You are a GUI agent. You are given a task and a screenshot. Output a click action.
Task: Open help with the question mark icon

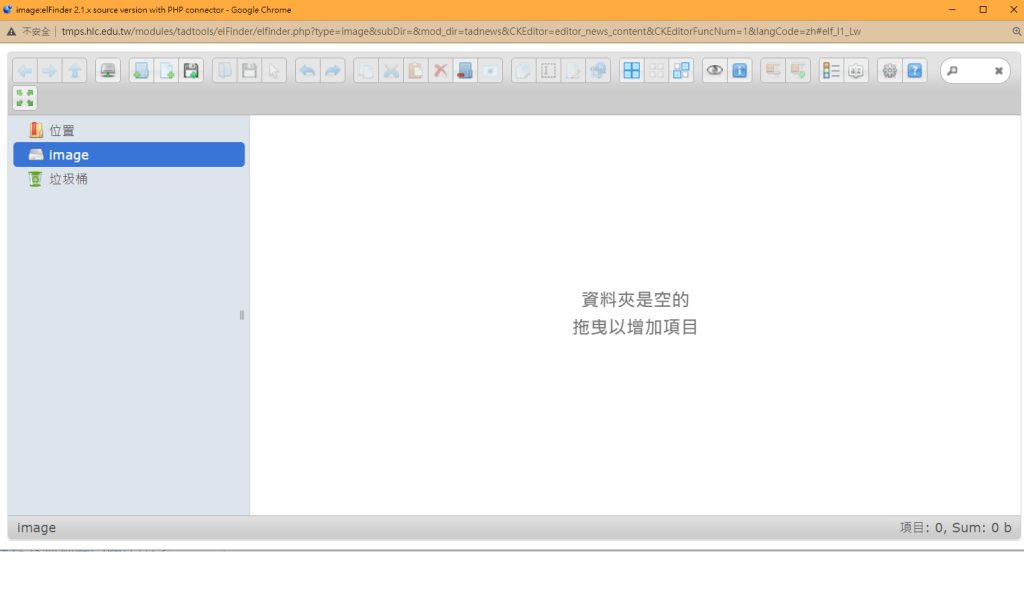point(914,71)
